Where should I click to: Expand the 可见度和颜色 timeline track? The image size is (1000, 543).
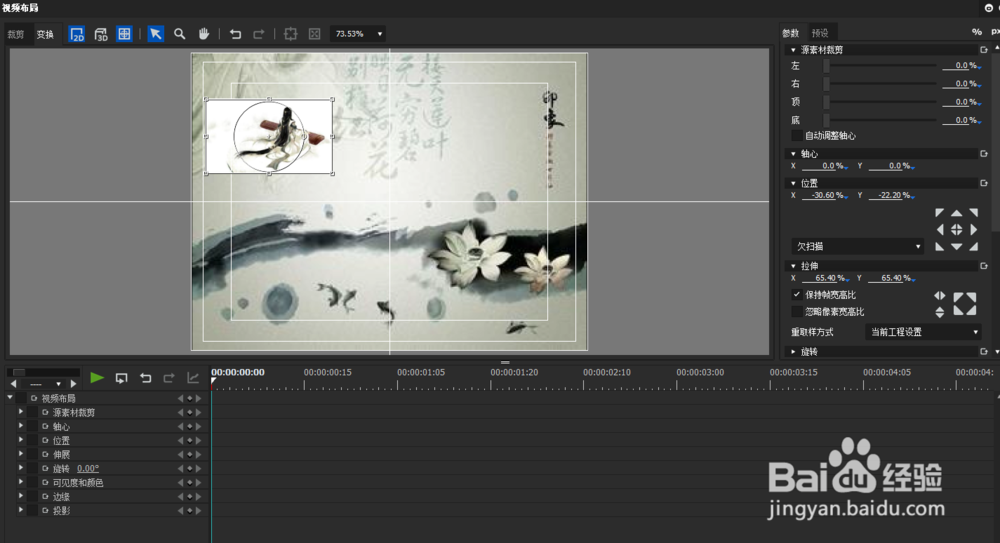click(x=20, y=483)
